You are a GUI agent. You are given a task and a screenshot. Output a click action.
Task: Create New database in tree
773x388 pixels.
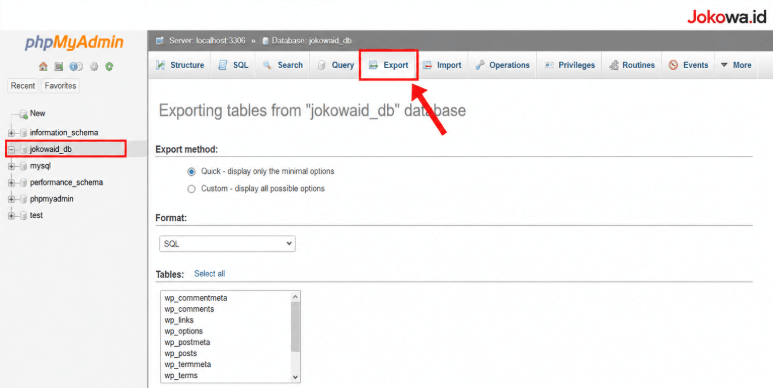37,113
